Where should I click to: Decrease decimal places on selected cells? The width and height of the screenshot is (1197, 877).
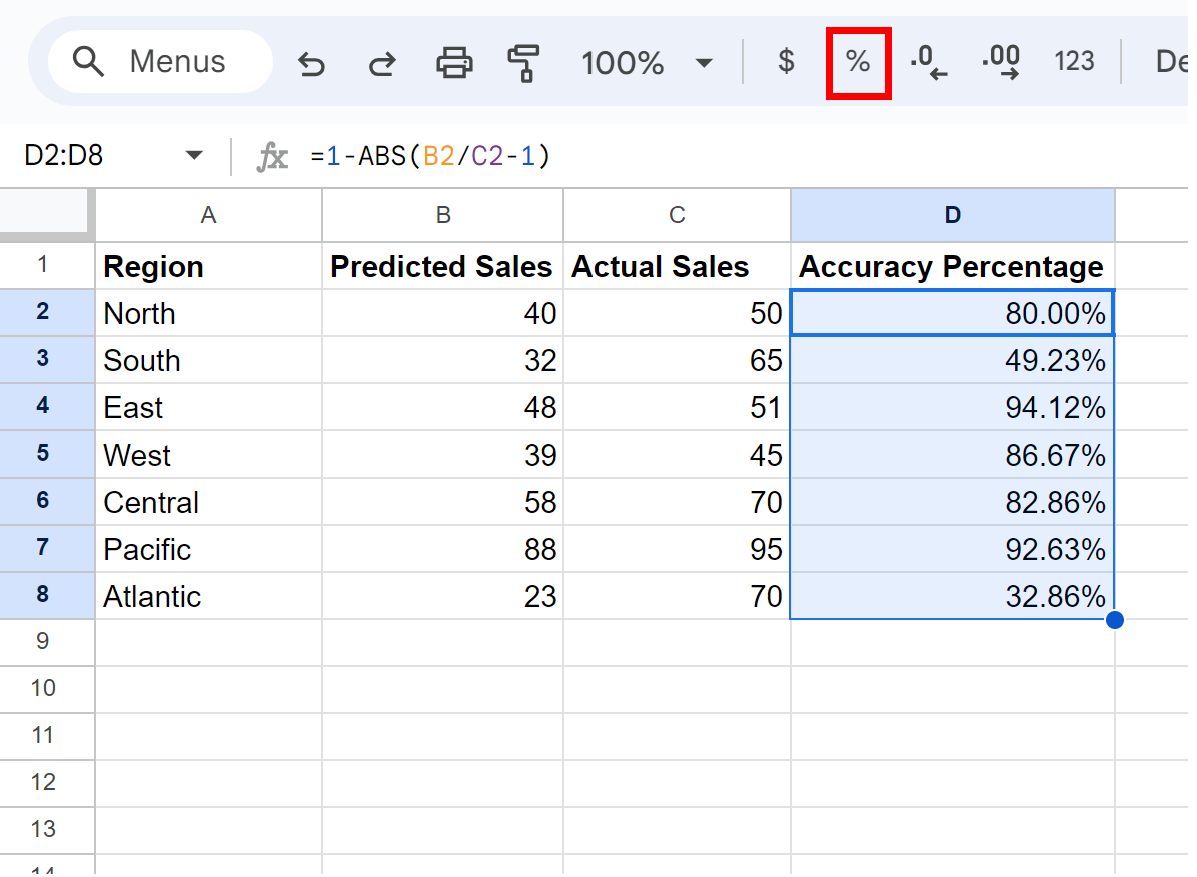coord(929,61)
